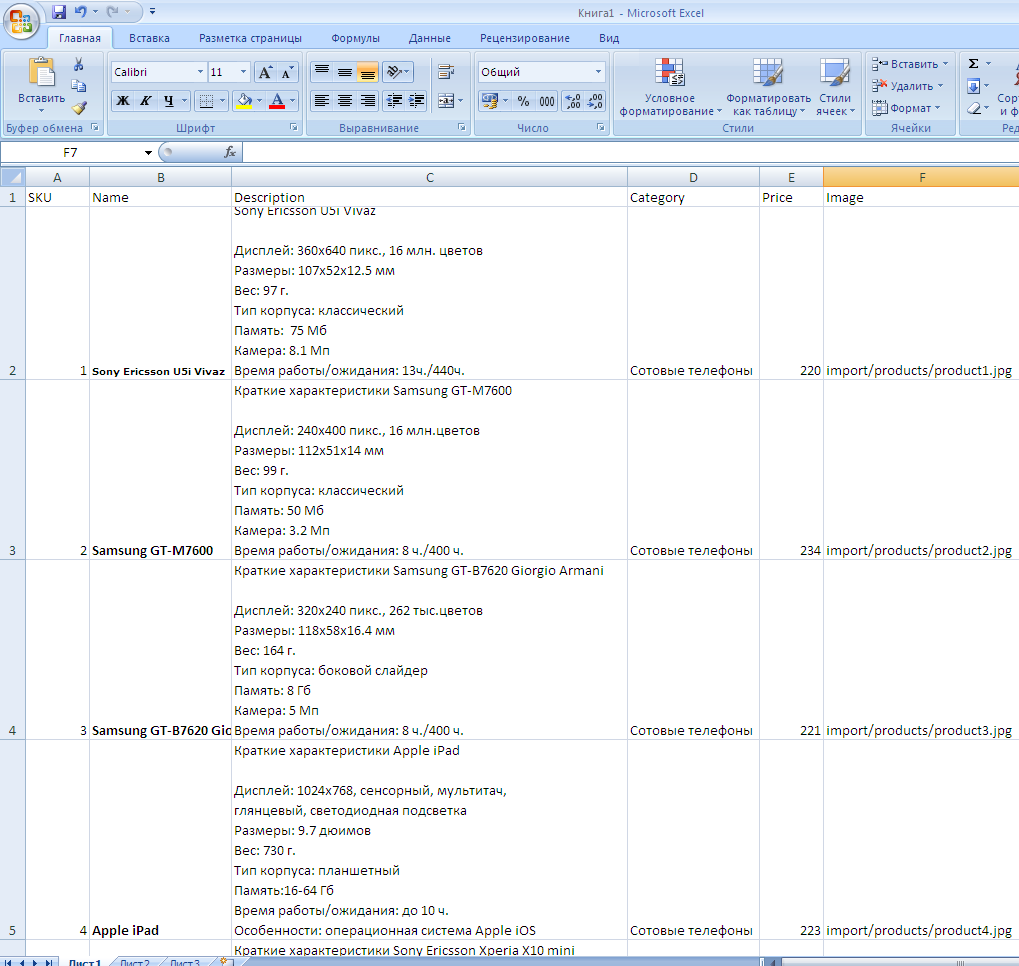Copy selection using the copy icon

pyautogui.click(x=79, y=86)
